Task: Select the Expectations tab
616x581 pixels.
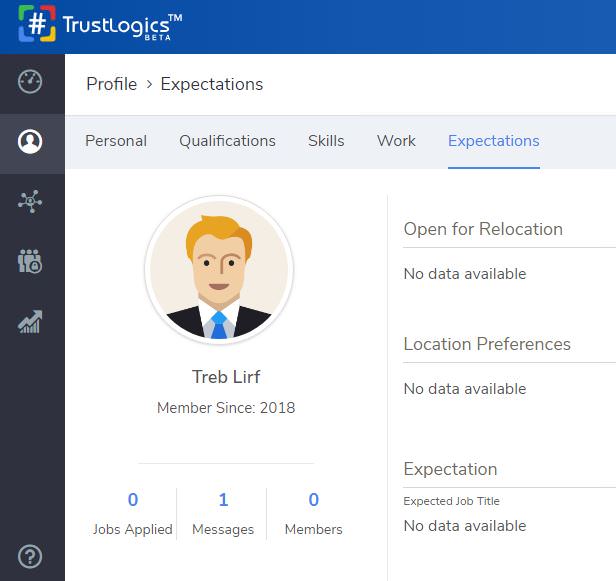Action: (x=494, y=141)
